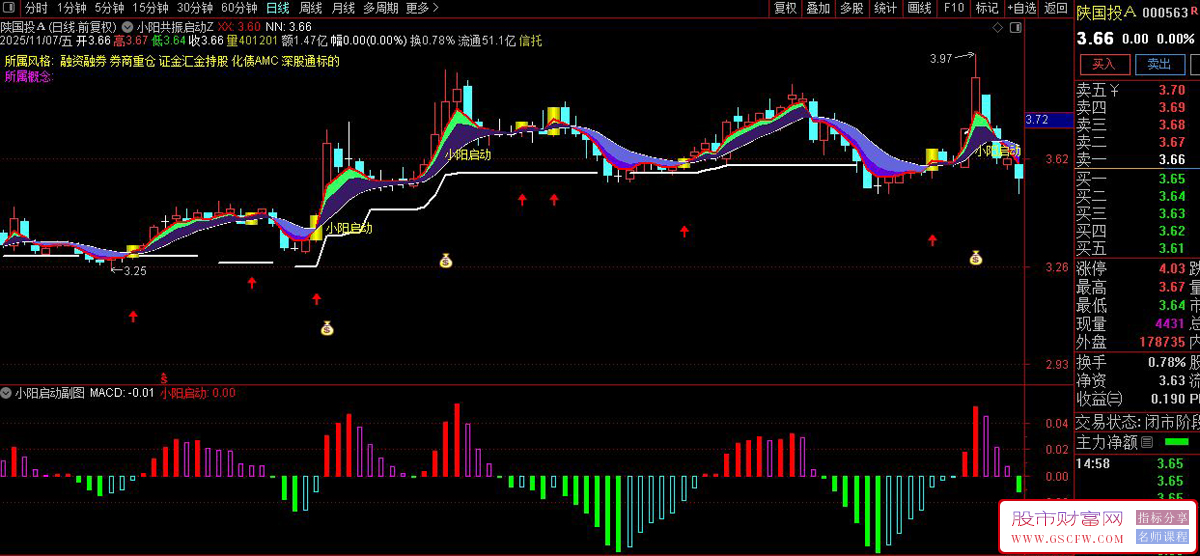Image resolution: width=1200 pixels, height=556 pixels.
Task: Click the 陕国投A stock name in side panel
Action: click(x=1107, y=13)
